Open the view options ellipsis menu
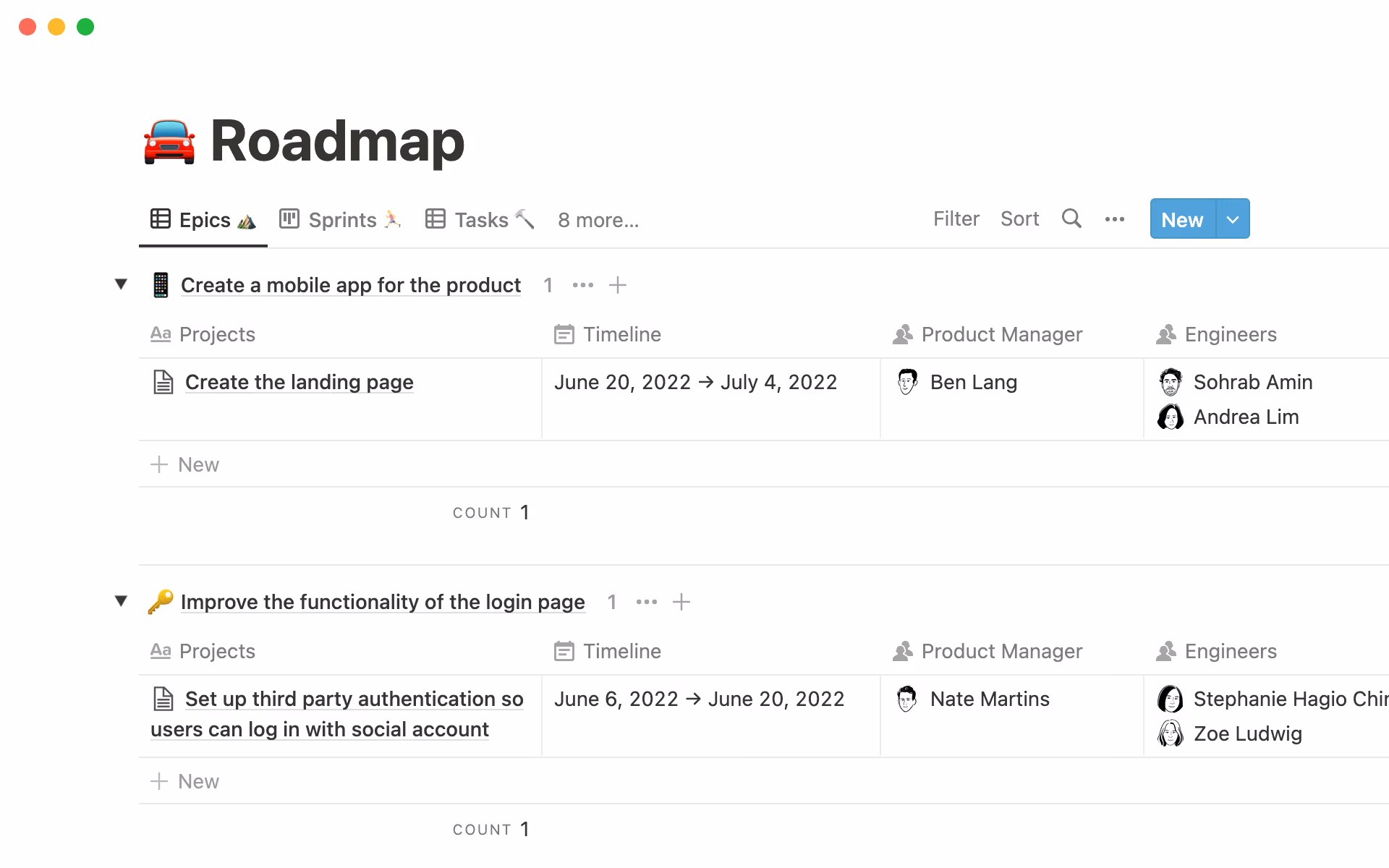 (1114, 219)
